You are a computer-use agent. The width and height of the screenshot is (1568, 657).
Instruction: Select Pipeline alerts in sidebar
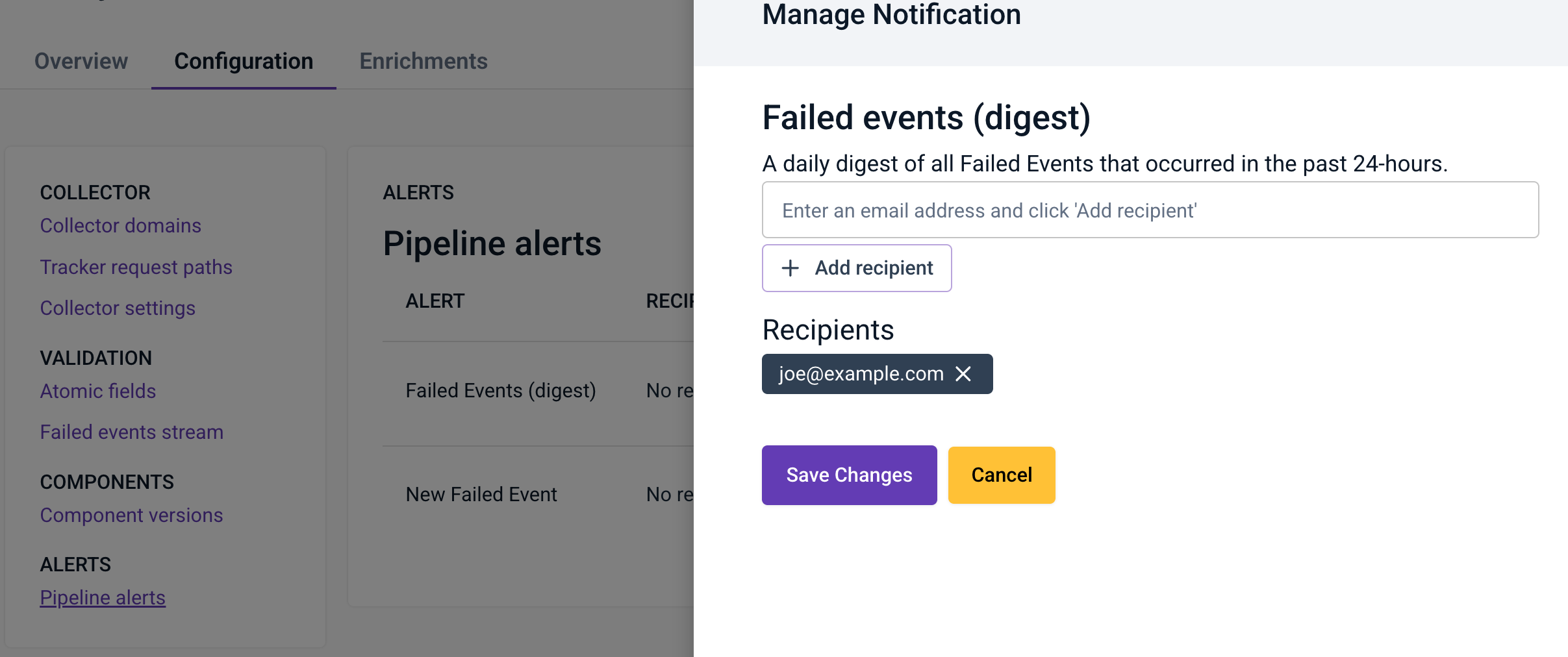(103, 598)
